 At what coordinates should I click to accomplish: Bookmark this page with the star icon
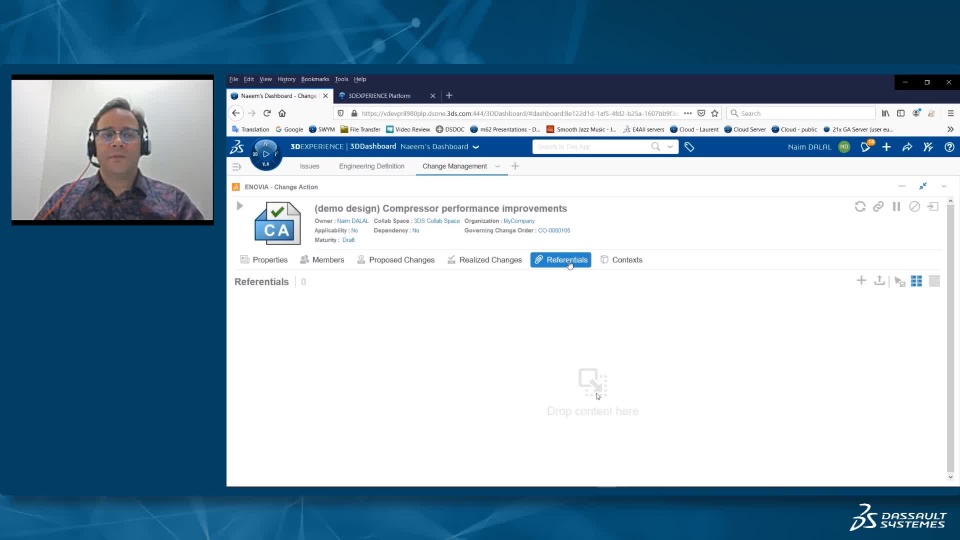(714, 113)
